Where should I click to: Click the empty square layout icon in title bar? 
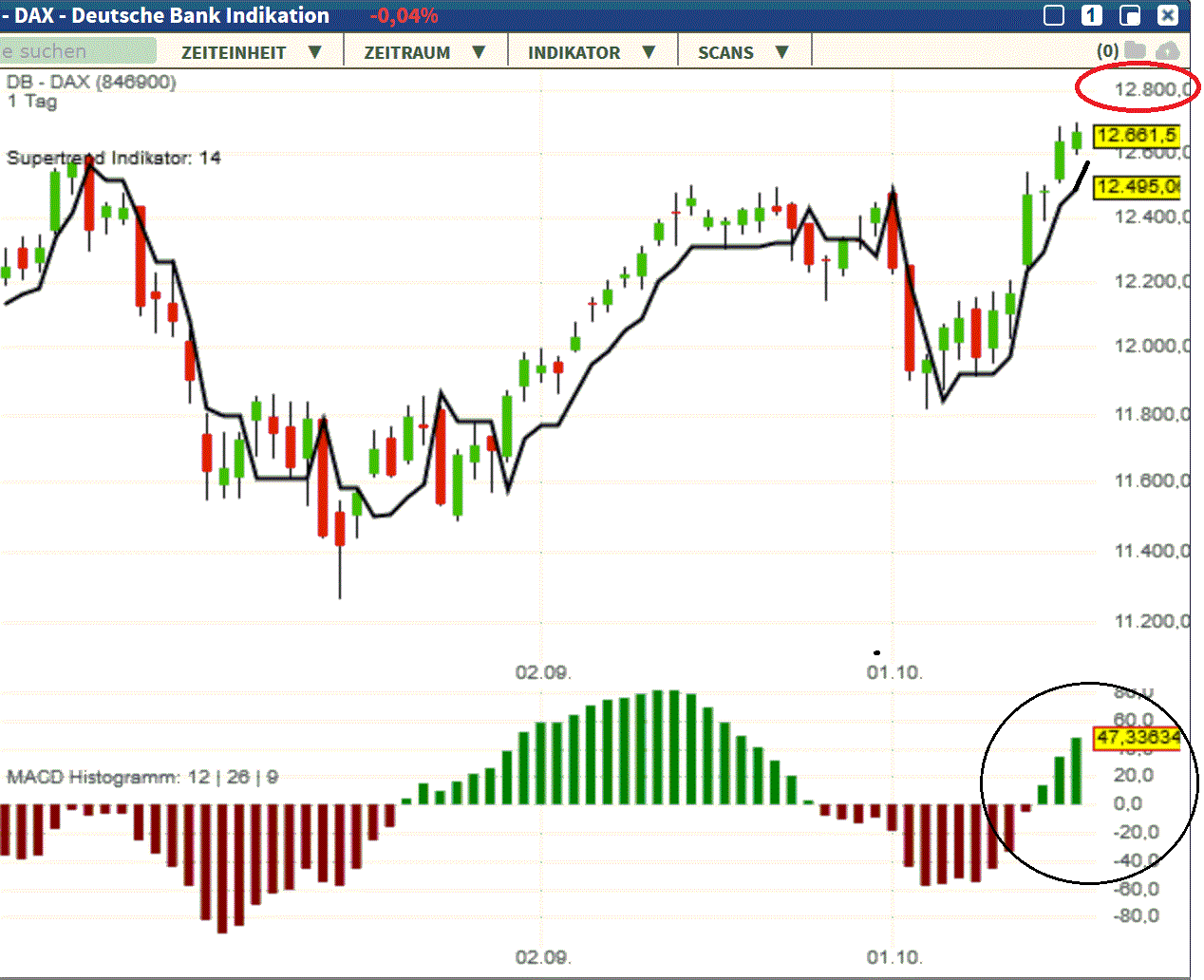pos(1054,15)
